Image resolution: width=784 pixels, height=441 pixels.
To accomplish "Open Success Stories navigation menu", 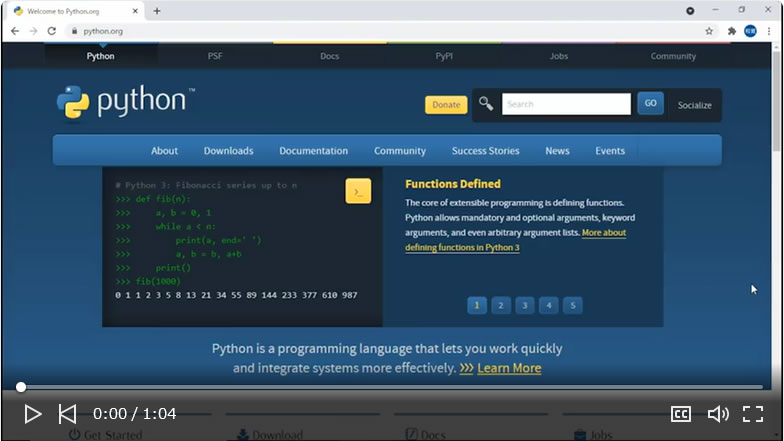I will point(486,150).
